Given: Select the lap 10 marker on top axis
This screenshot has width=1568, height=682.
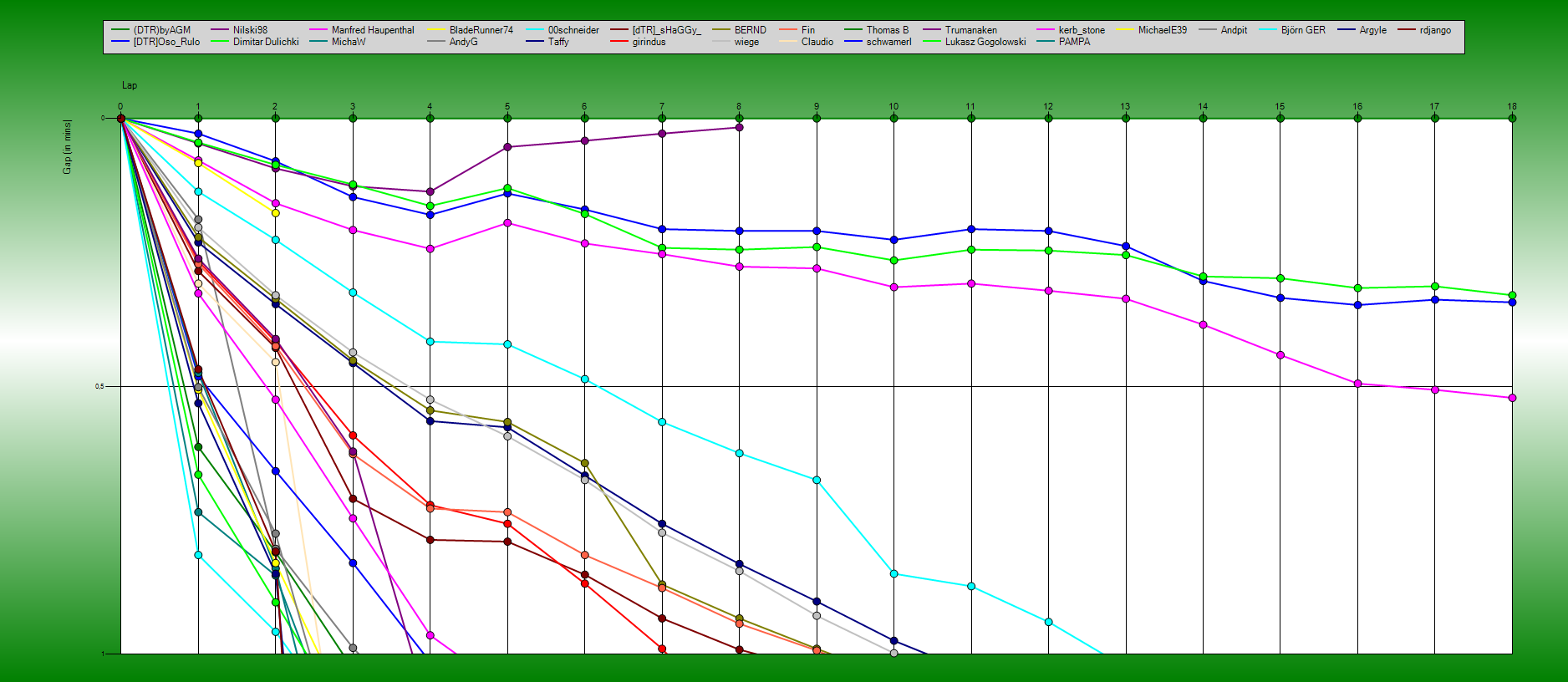Looking at the screenshot, I should [x=894, y=119].
